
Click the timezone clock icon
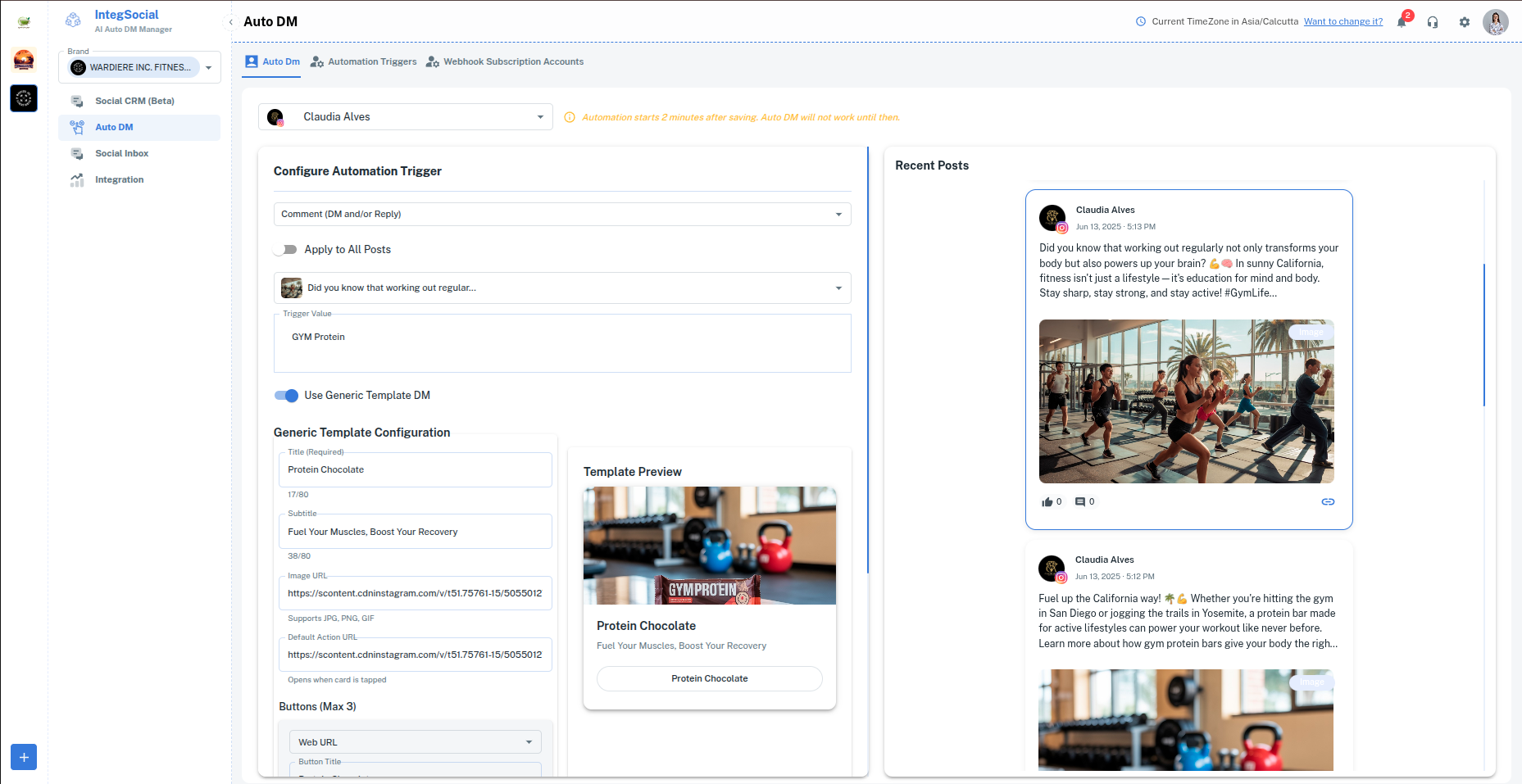(x=1141, y=21)
